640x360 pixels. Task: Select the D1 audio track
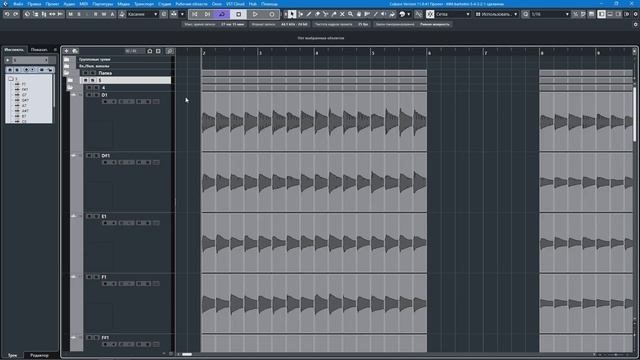click(127, 122)
